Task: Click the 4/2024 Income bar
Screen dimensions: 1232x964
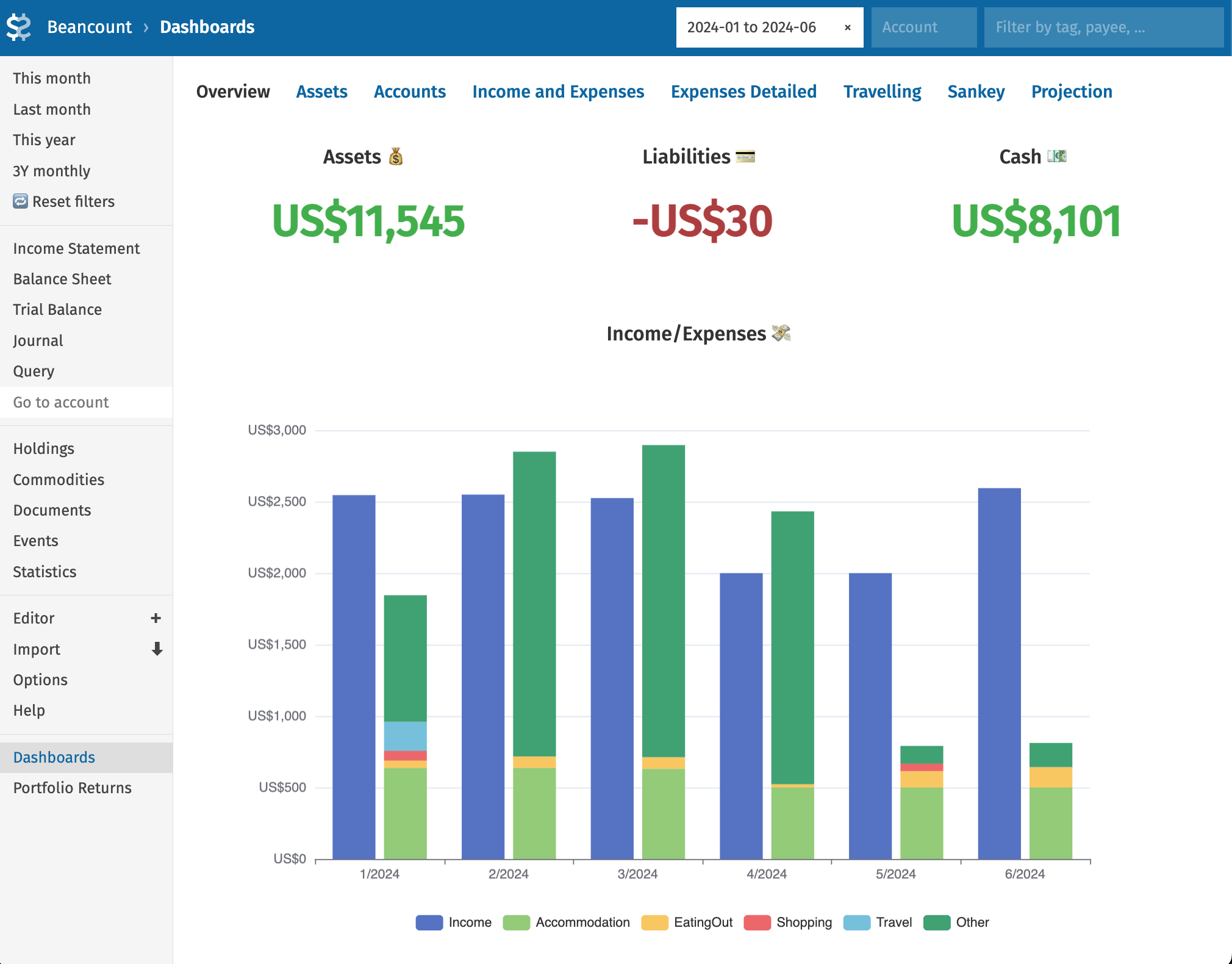Action: pyautogui.click(x=741, y=716)
